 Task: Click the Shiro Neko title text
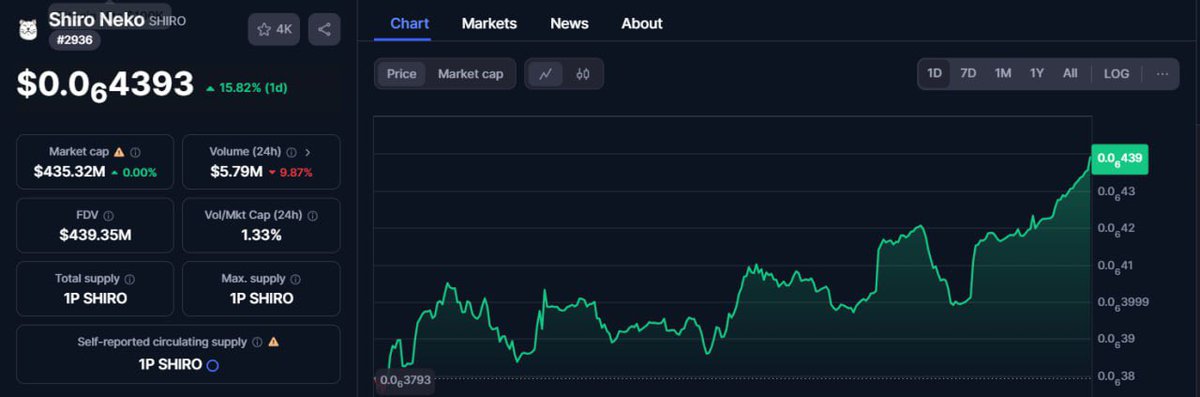(96, 19)
